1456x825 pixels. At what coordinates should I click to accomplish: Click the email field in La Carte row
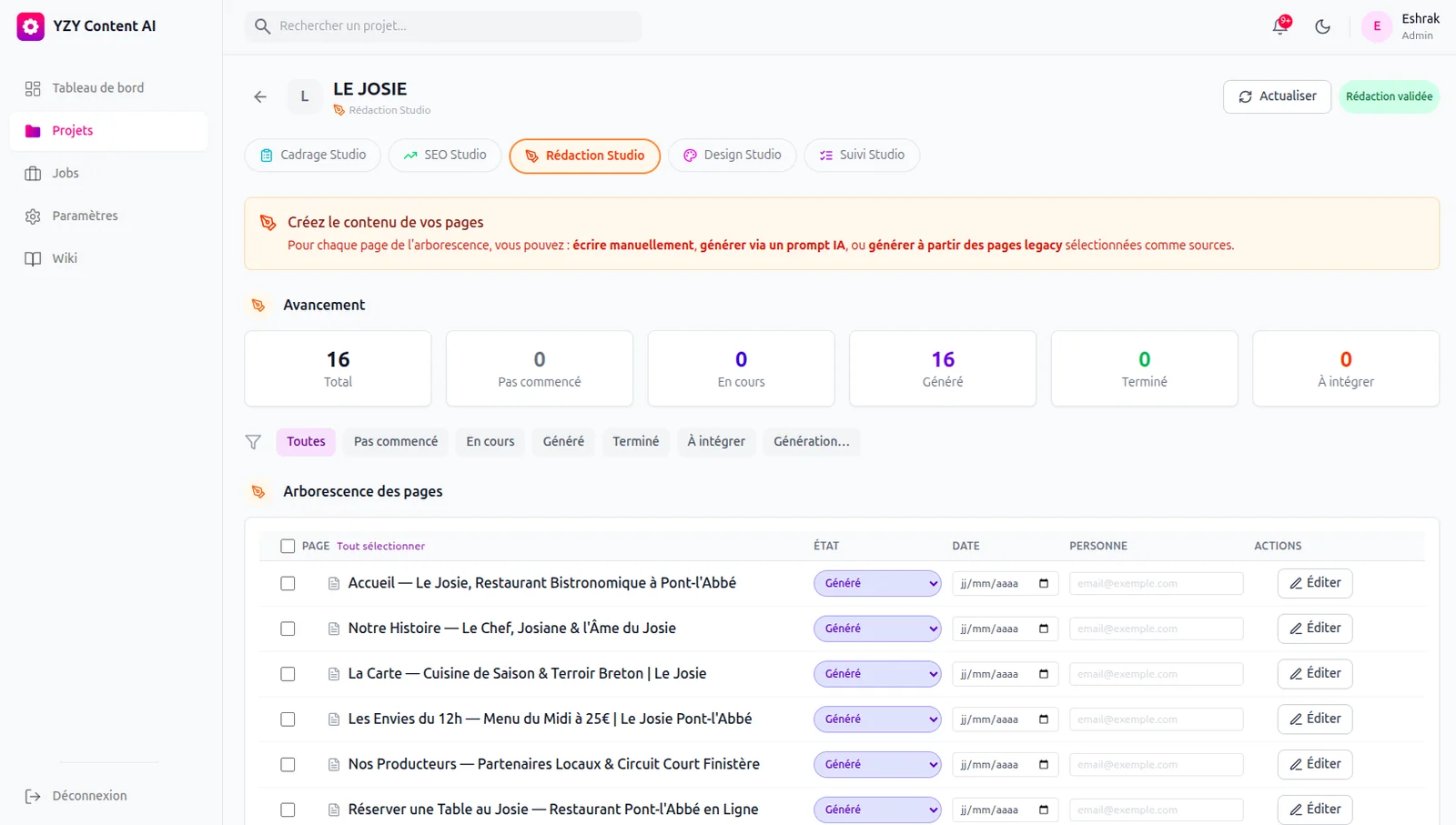pos(1156,674)
